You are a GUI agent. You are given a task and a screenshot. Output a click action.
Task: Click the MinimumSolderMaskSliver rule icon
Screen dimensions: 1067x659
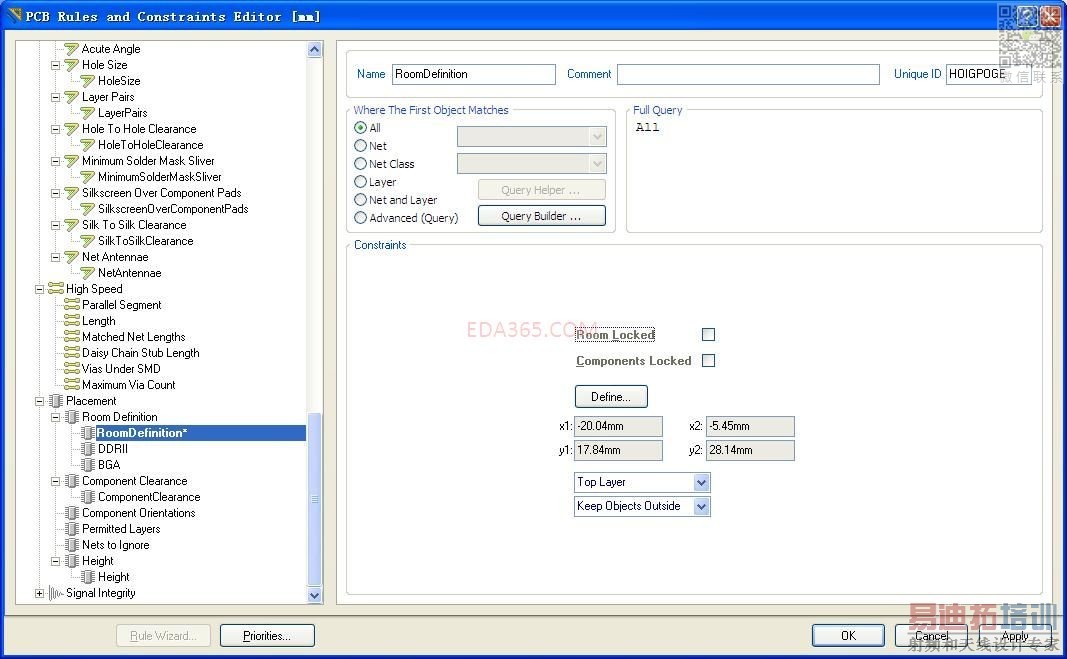point(88,177)
